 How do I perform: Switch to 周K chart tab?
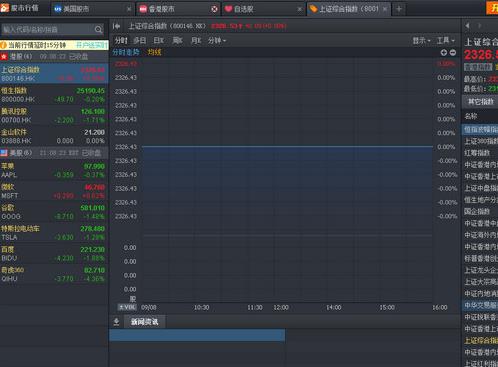177,41
